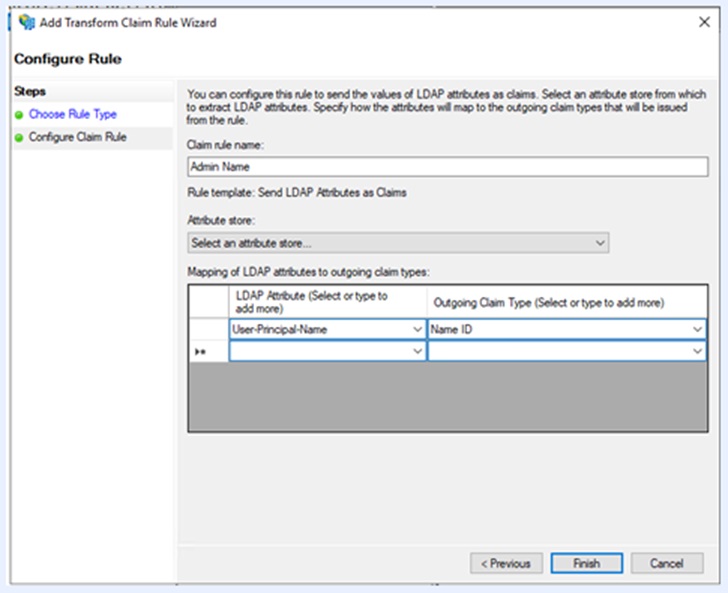Click Finish to save the claim rule
The image size is (728, 593).
click(586, 563)
